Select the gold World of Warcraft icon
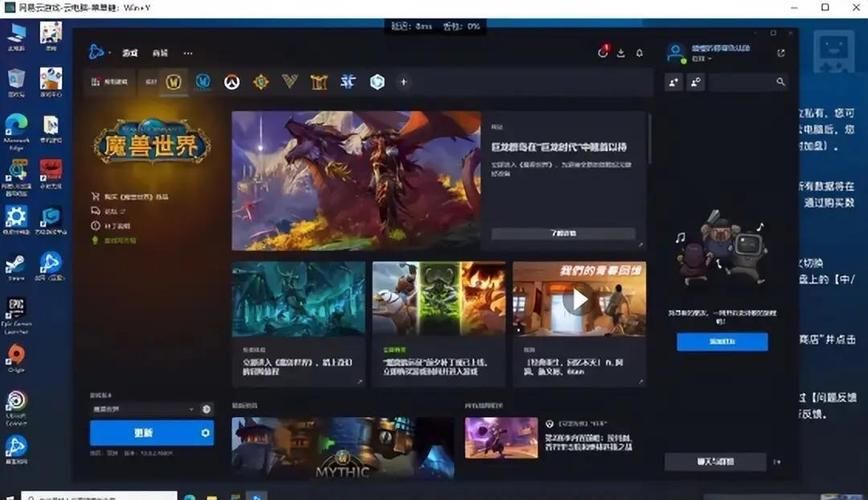This screenshot has height=500, width=868. click(x=174, y=82)
